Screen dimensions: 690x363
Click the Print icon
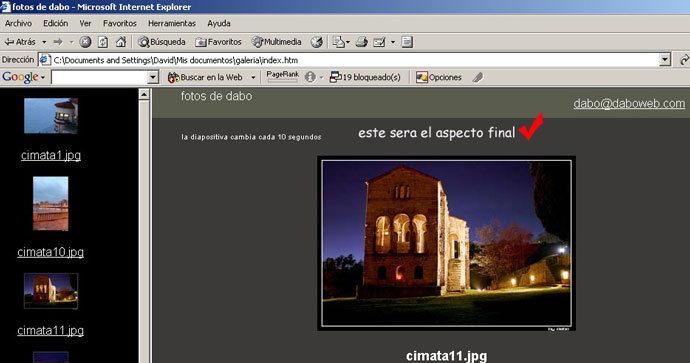pos(362,42)
